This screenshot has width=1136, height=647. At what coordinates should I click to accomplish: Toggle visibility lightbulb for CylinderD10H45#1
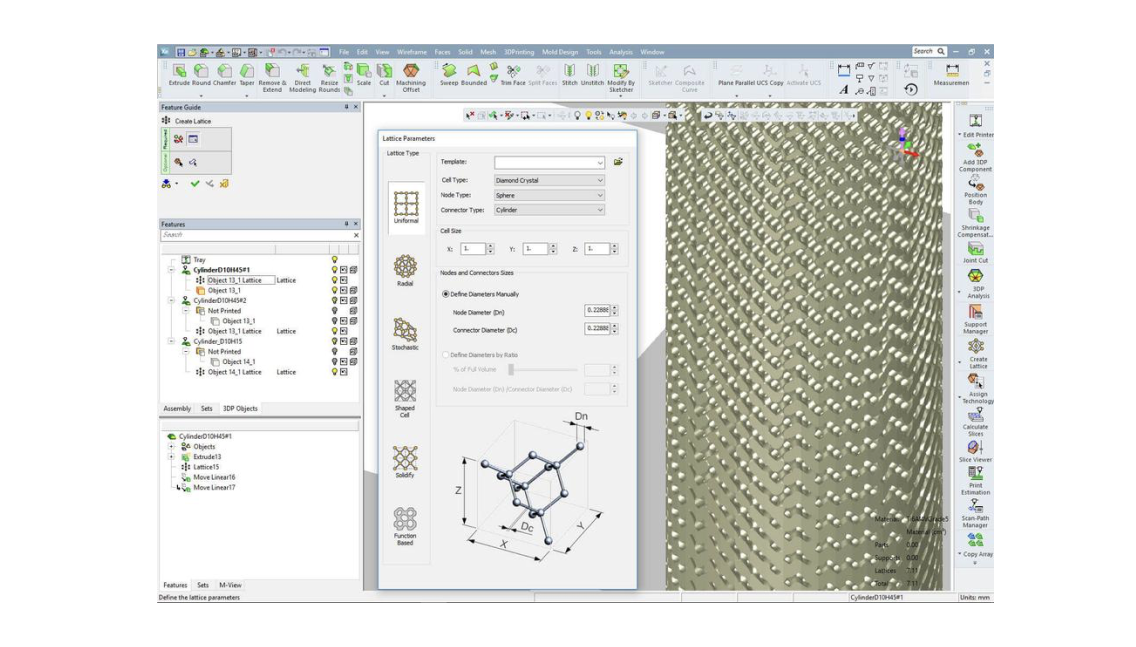click(335, 270)
